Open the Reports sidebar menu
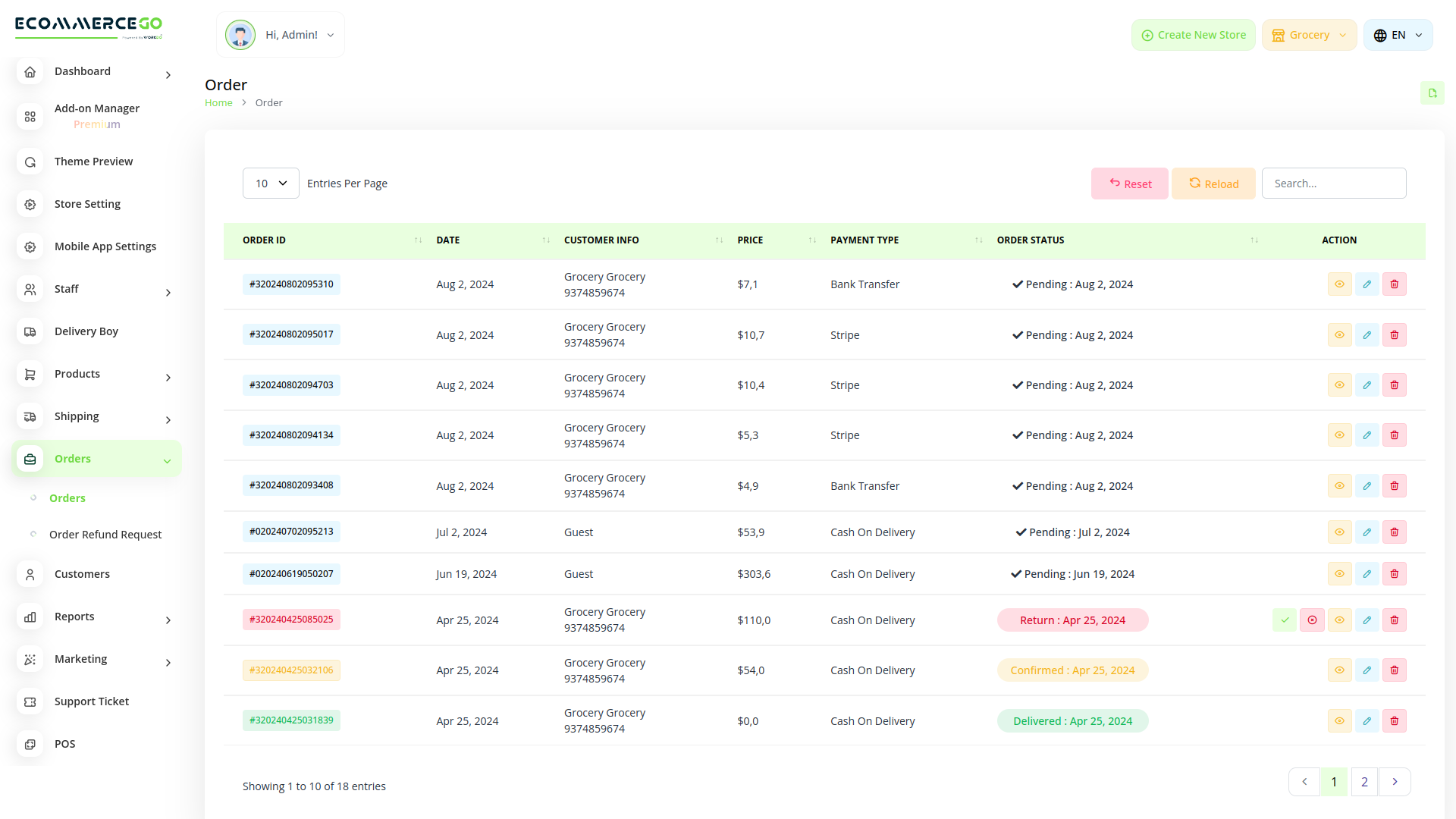 74,617
